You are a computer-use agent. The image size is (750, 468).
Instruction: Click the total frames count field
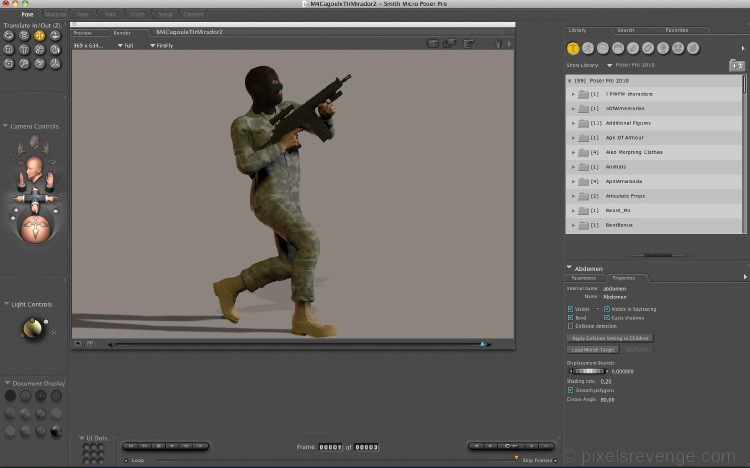[x=366, y=447]
